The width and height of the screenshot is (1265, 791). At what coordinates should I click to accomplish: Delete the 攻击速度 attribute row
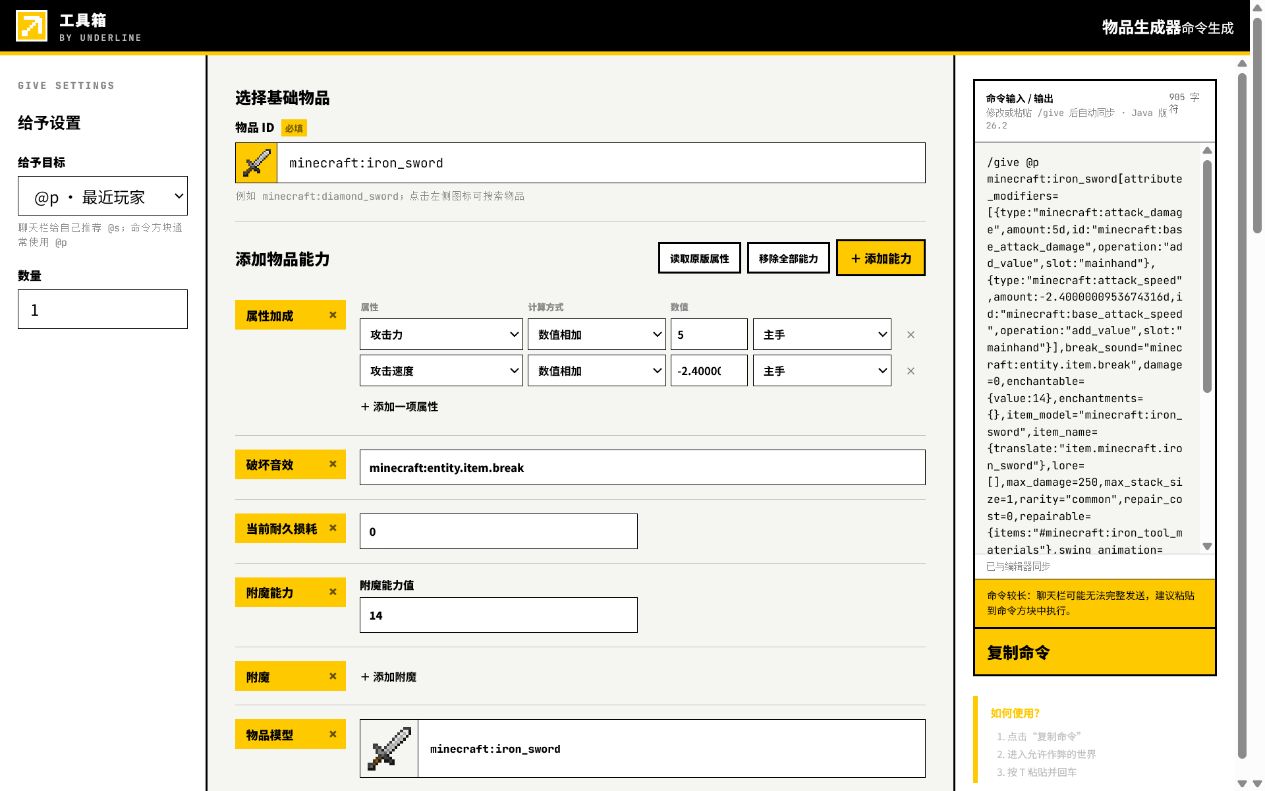tap(910, 371)
